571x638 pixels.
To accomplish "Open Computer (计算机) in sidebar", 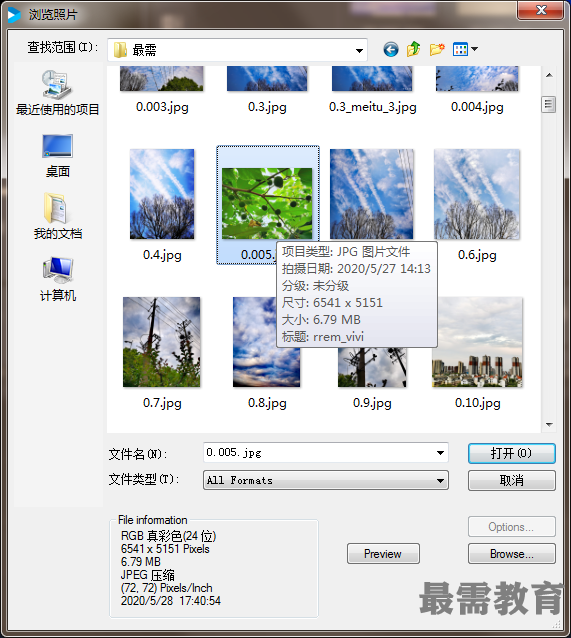I will pos(57,280).
